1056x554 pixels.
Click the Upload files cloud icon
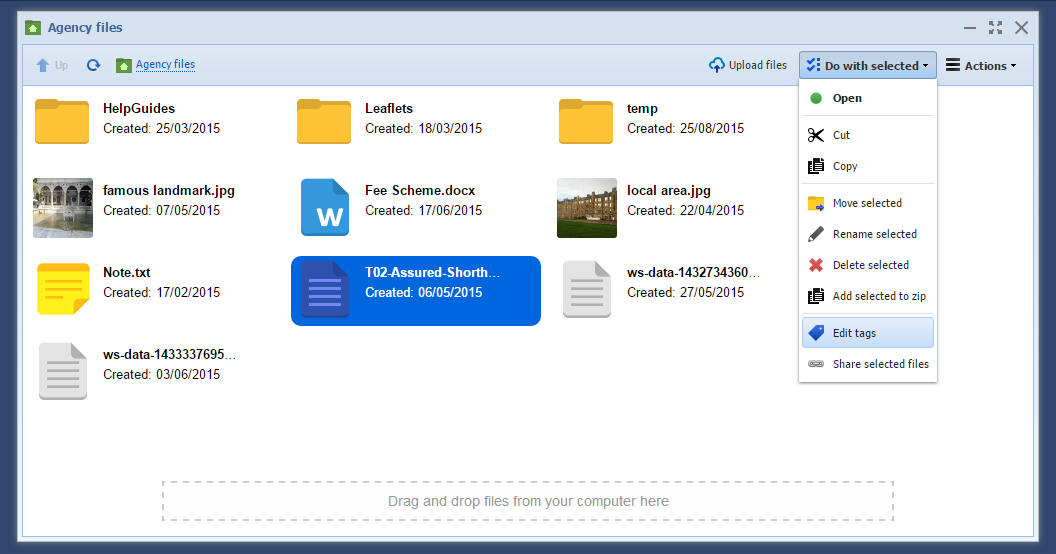pos(717,65)
